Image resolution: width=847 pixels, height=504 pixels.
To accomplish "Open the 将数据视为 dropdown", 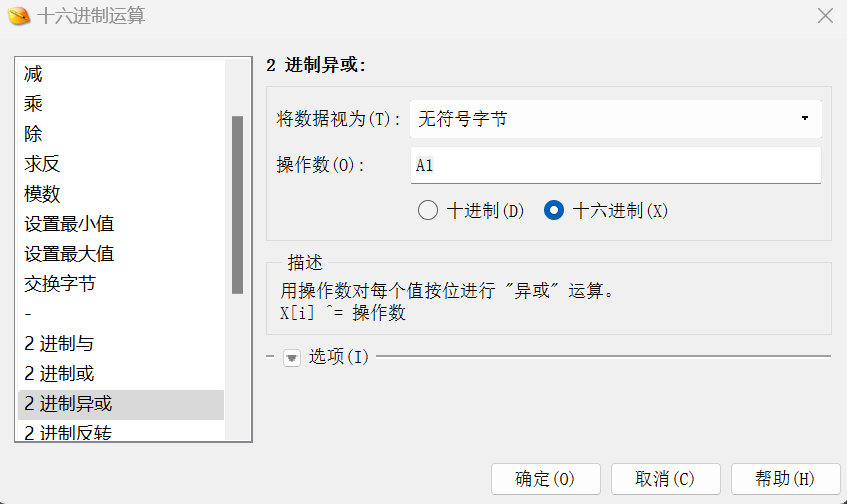I will click(616, 119).
